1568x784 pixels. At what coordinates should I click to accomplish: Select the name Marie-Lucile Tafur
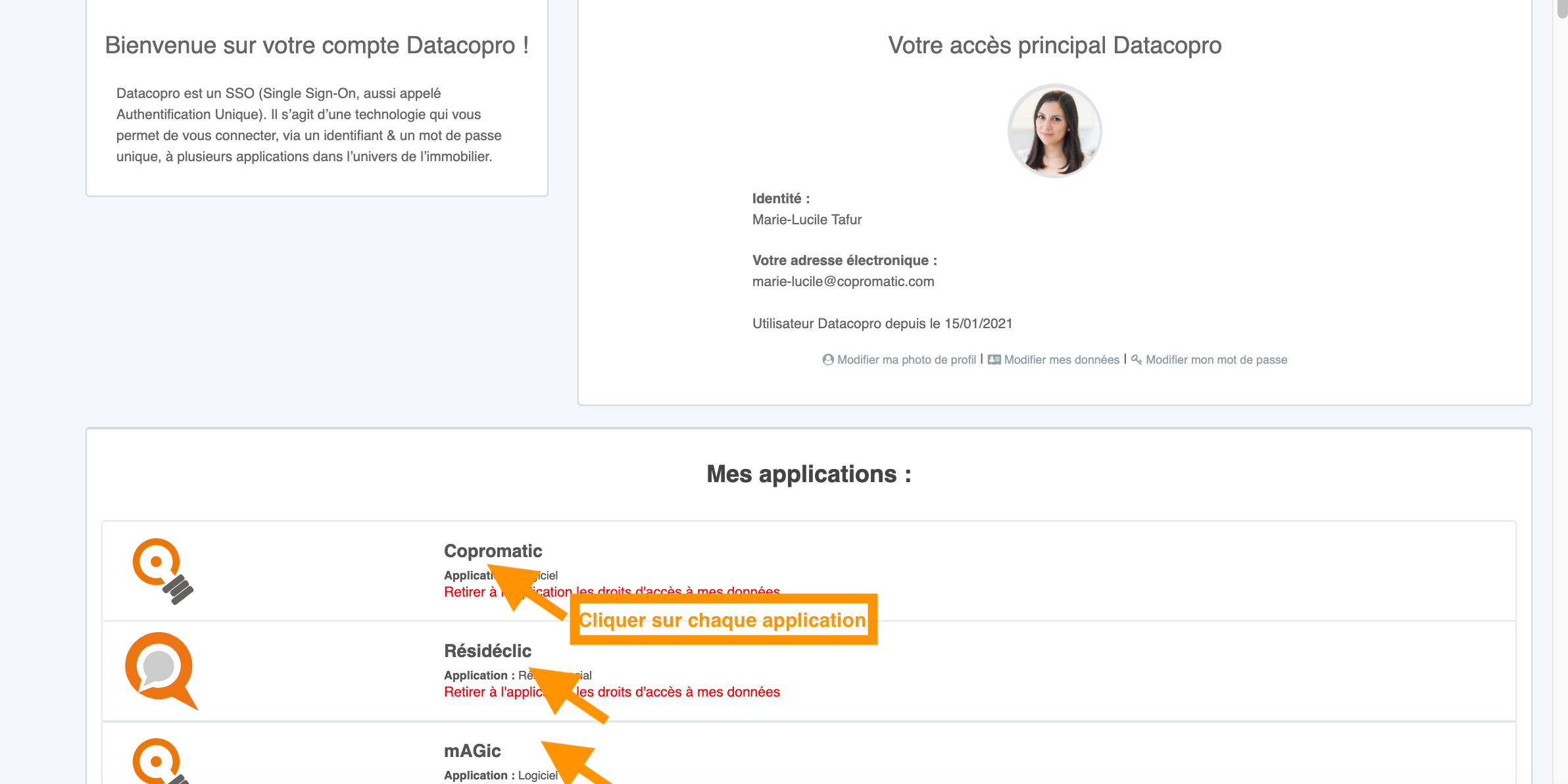(x=807, y=220)
